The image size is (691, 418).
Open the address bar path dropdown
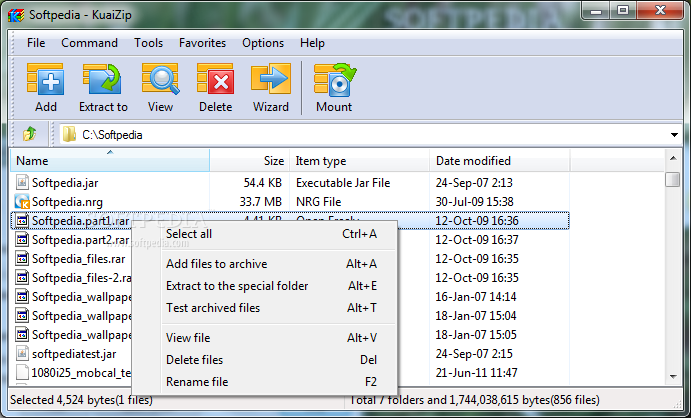click(674, 135)
